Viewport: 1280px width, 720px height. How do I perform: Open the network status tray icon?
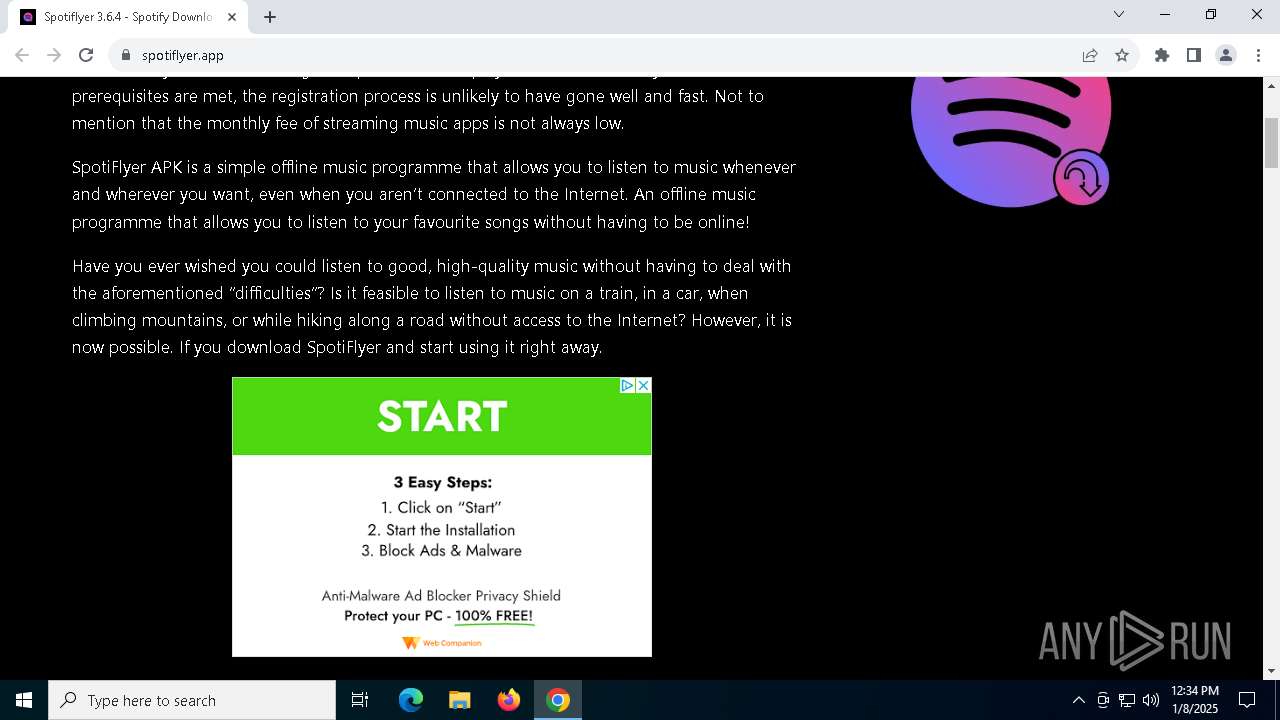click(1127, 700)
